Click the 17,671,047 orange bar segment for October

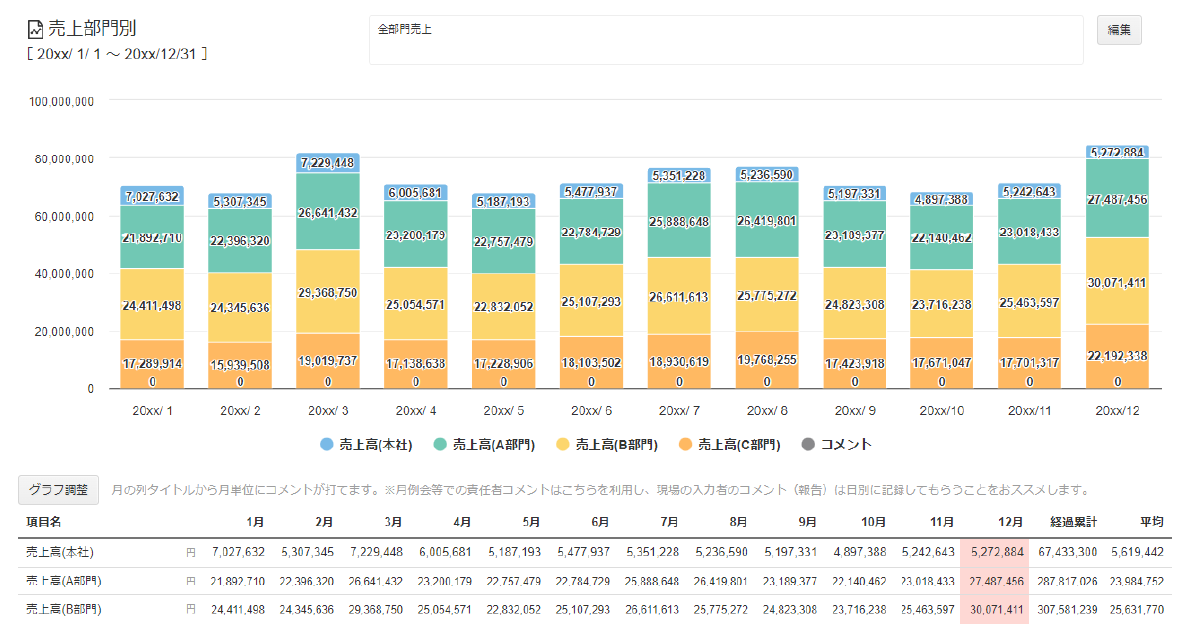coord(943,364)
